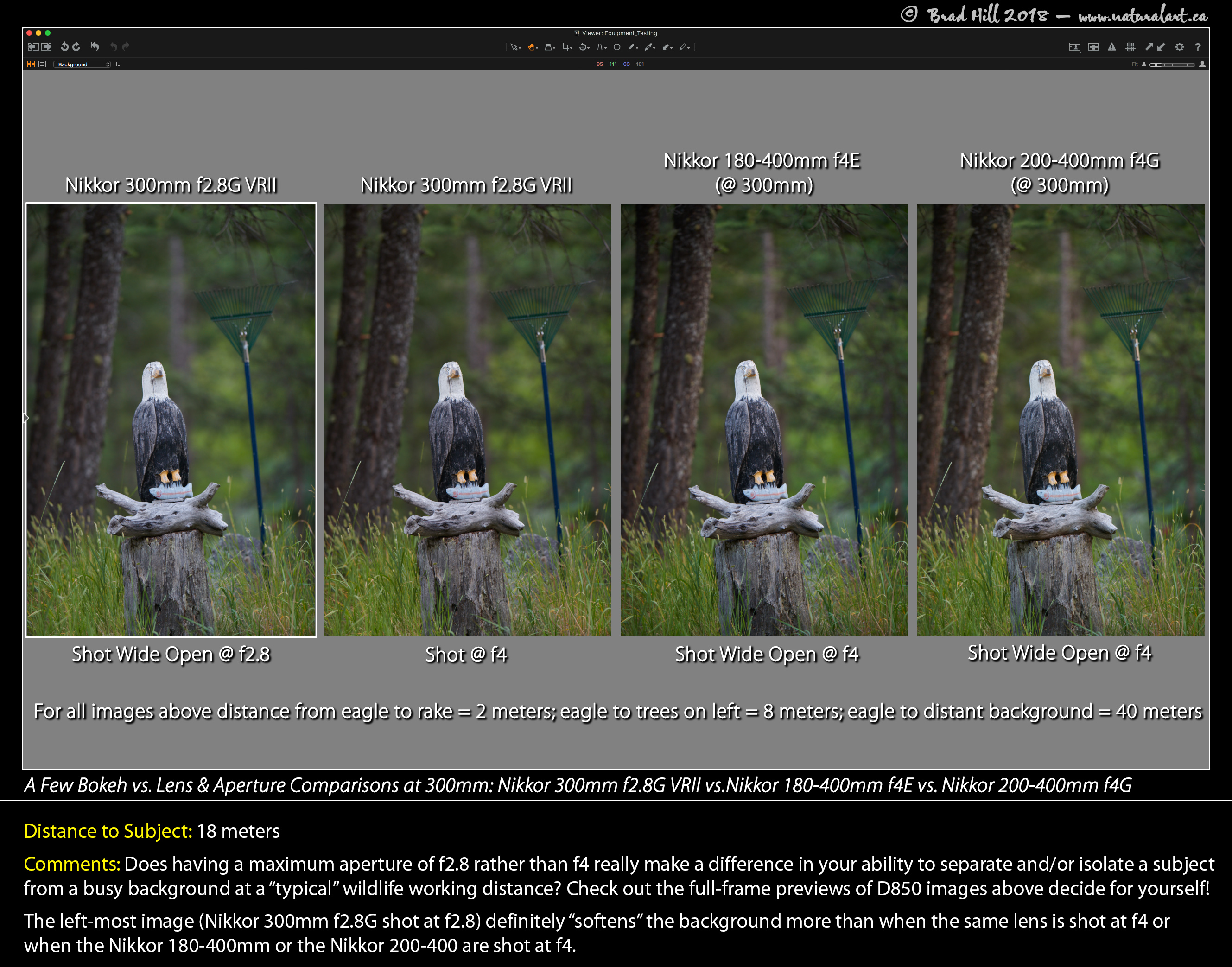Click the yellow minimize window button
This screenshot has width=1232, height=967.
pos(38,33)
